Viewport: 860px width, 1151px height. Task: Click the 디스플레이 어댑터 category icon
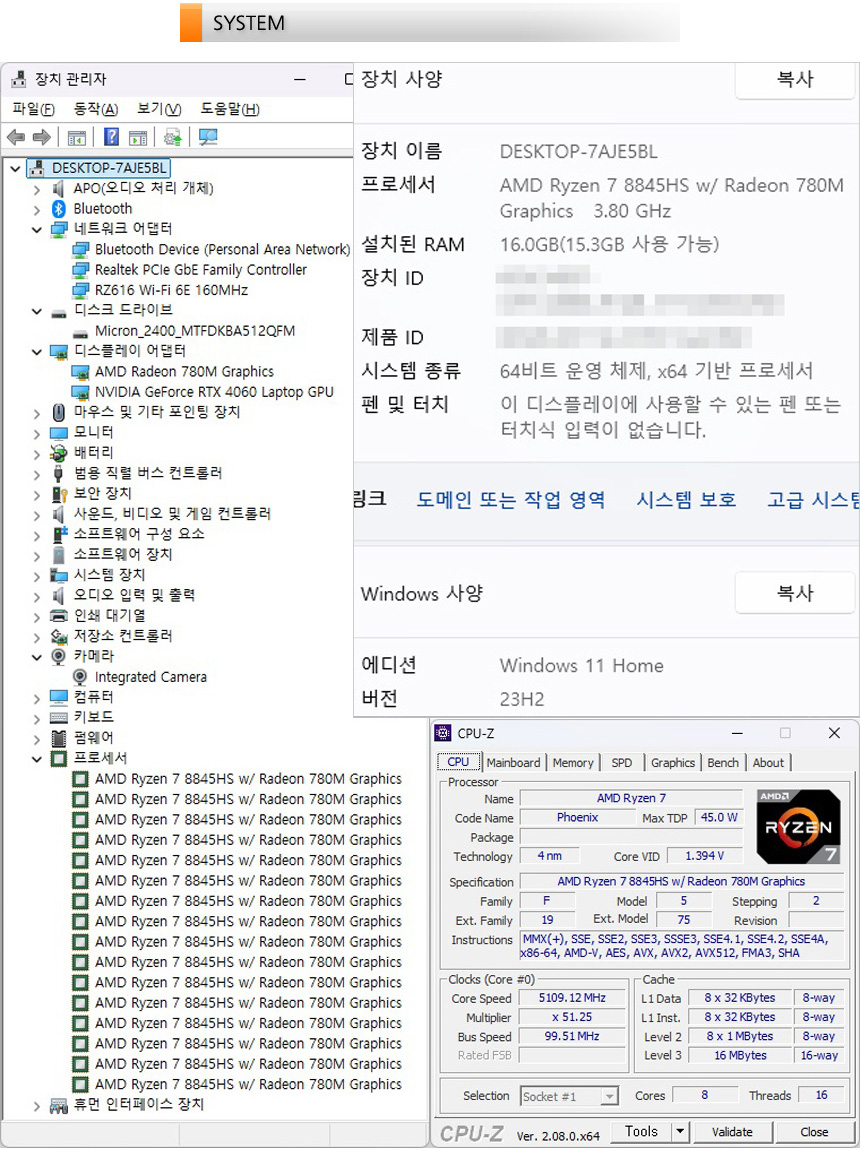point(59,352)
